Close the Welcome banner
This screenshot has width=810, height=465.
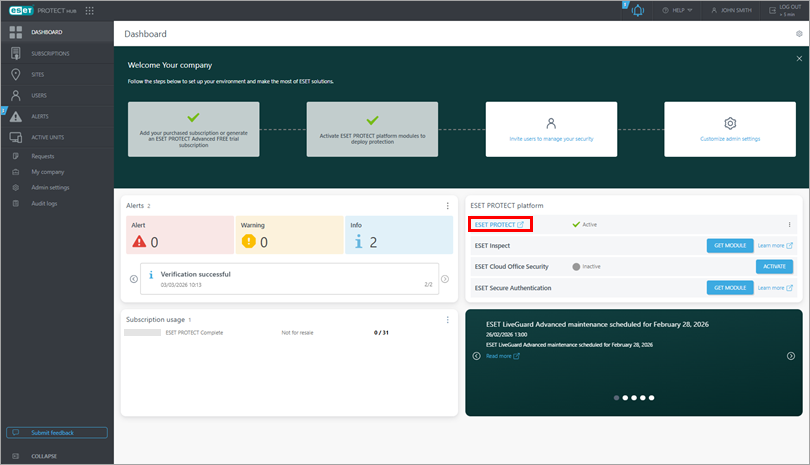pos(797,58)
